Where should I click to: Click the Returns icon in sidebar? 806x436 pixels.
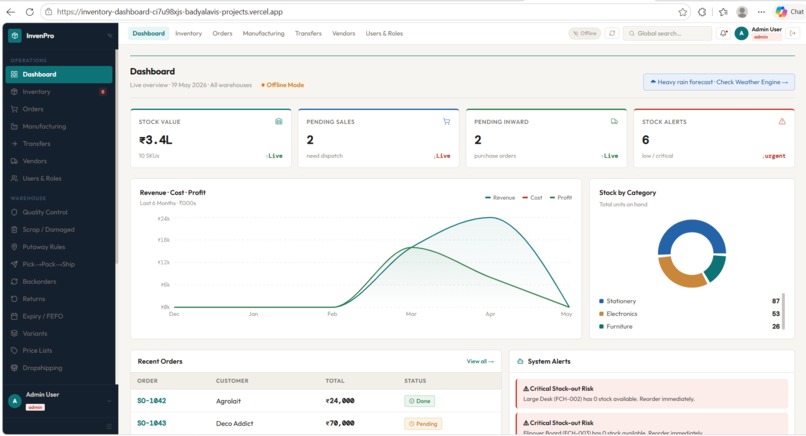click(x=14, y=299)
